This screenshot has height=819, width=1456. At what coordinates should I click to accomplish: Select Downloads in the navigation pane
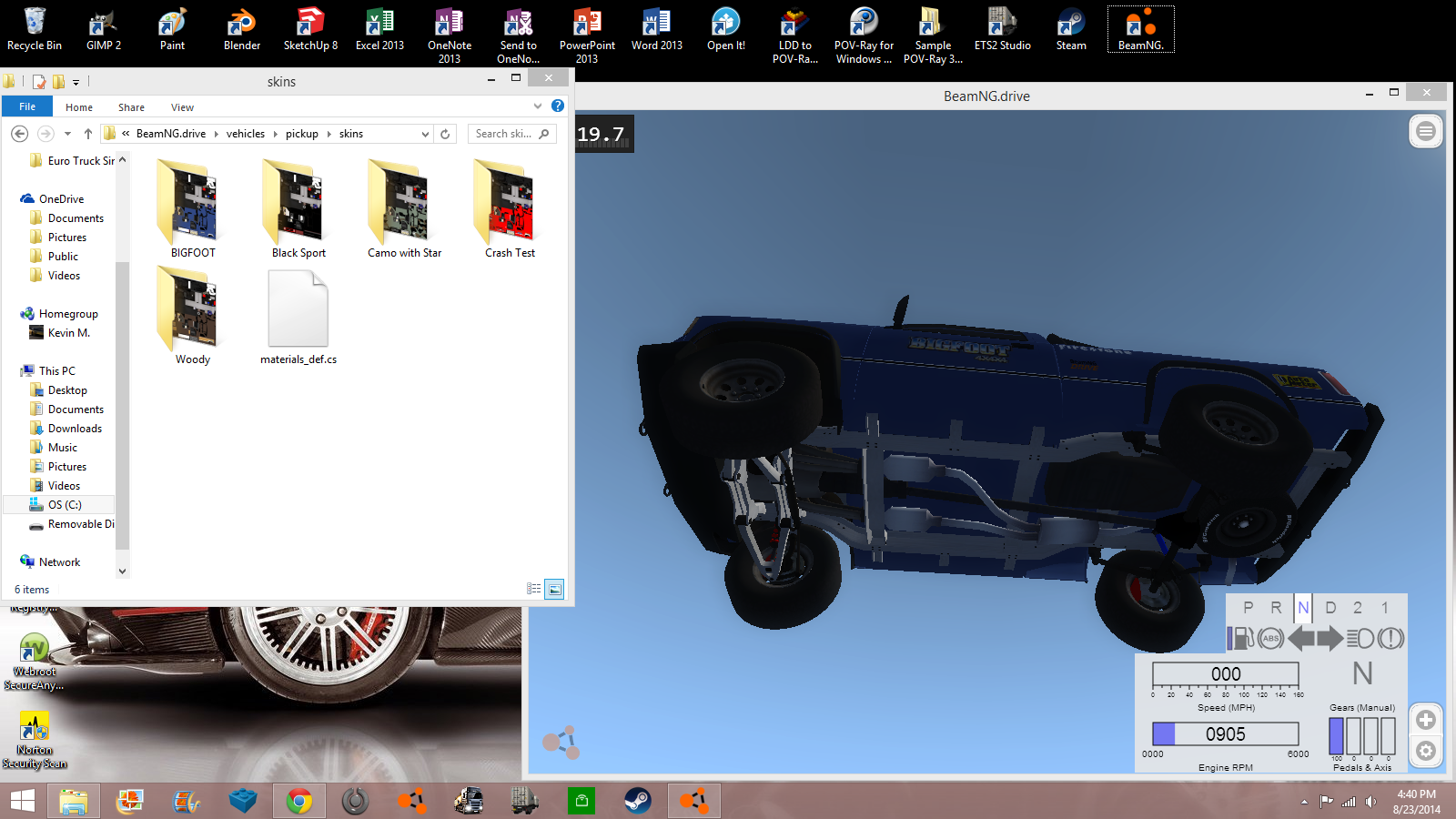click(x=75, y=429)
